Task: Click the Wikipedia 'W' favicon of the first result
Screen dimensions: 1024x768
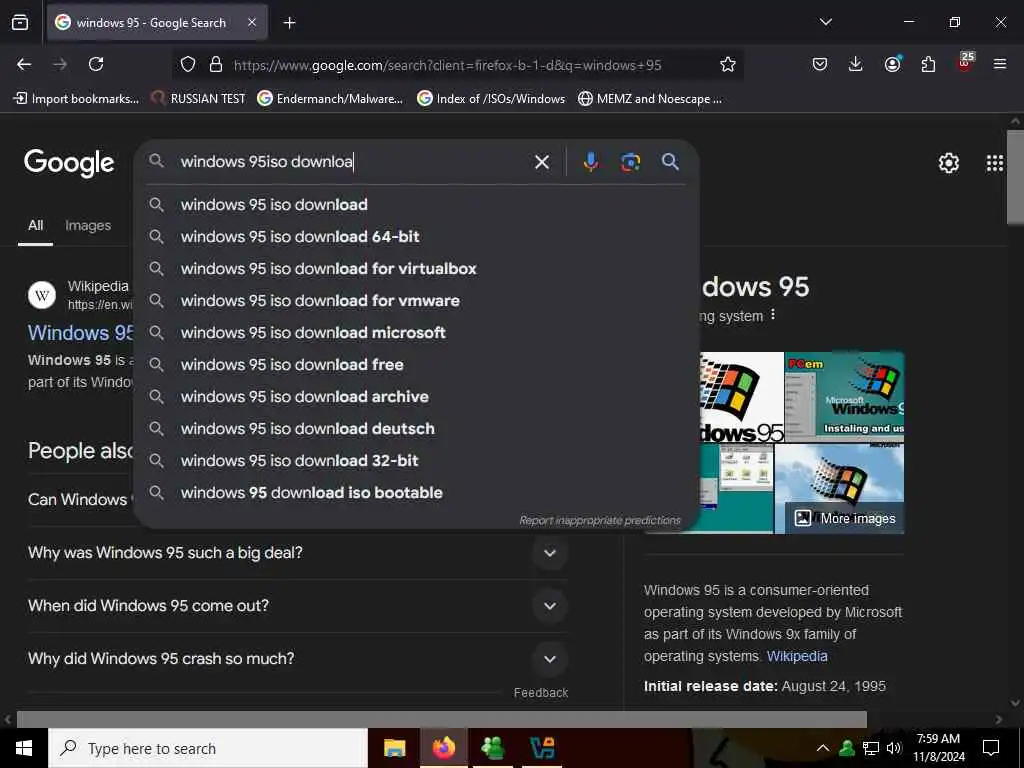Action: click(42, 295)
